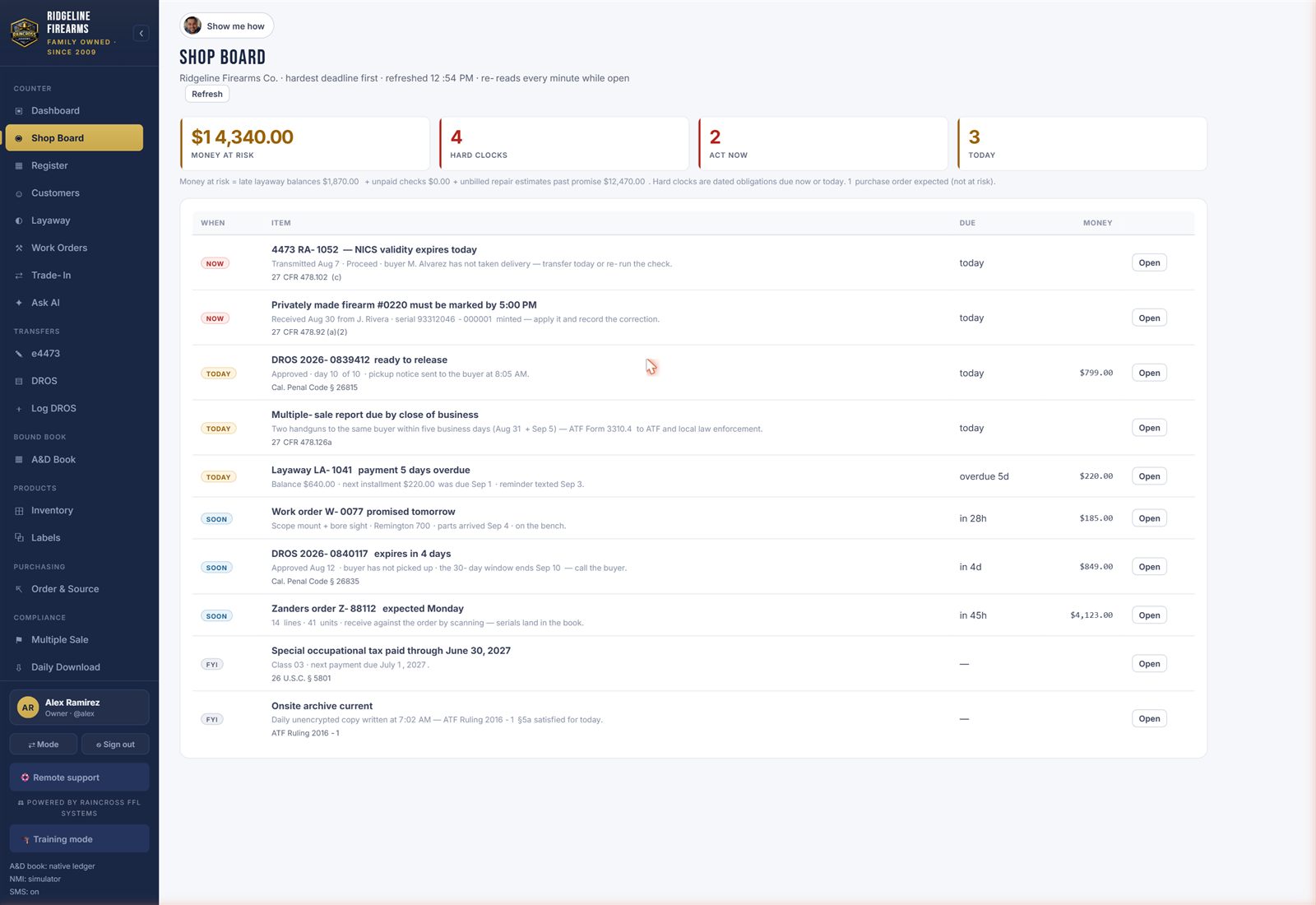Open the NICS validity expires today row
Image resolution: width=1316 pixels, height=905 pixels.
pyautogui.click(x=1149, y=263)
